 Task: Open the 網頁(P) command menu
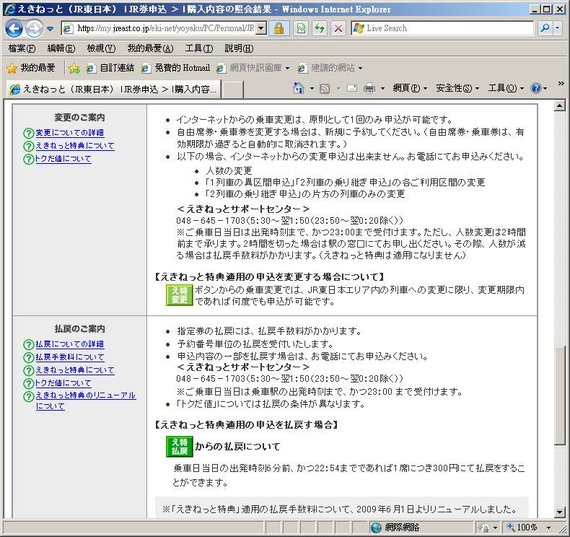(410, 88)
